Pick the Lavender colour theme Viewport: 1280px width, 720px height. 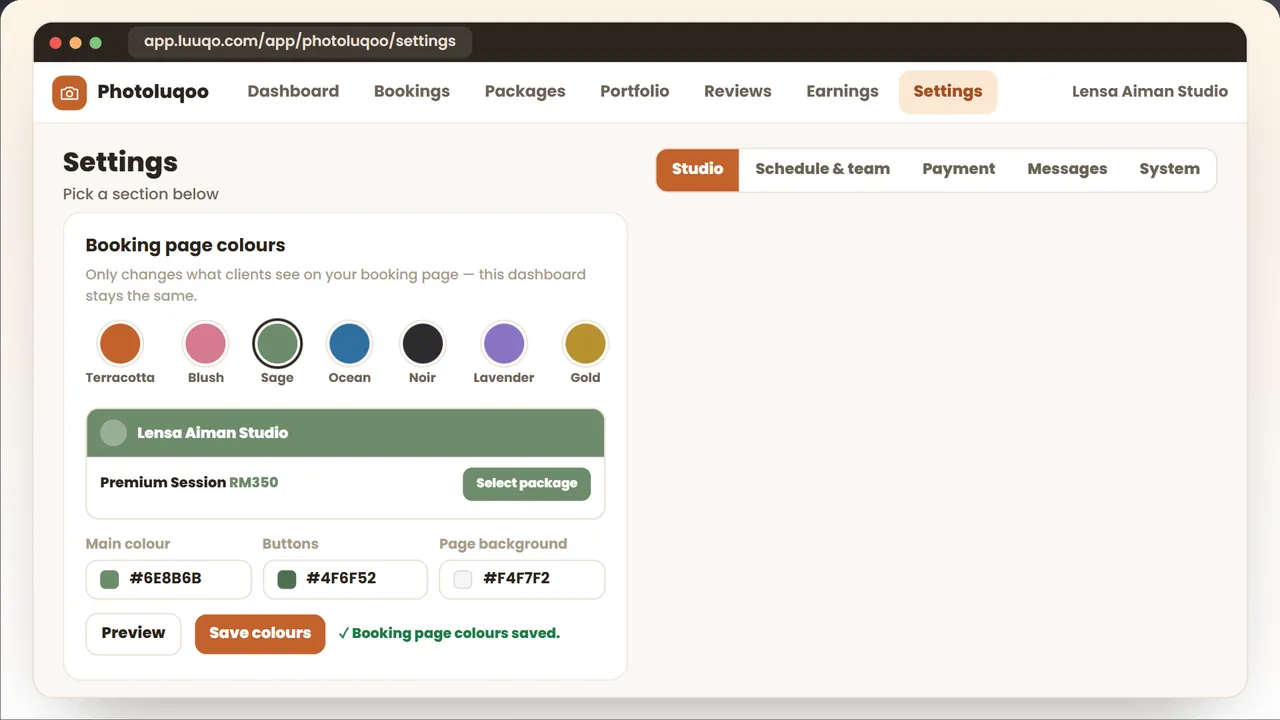(503, 344)
